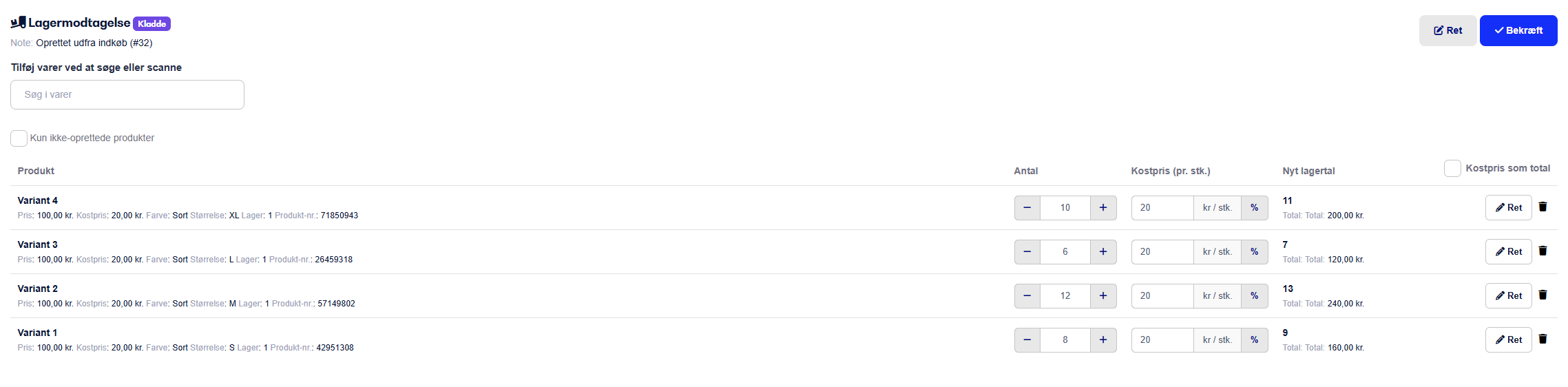Increase Variant 4 quantity with plus
Screen dimensions: 1568x387
1103,207
